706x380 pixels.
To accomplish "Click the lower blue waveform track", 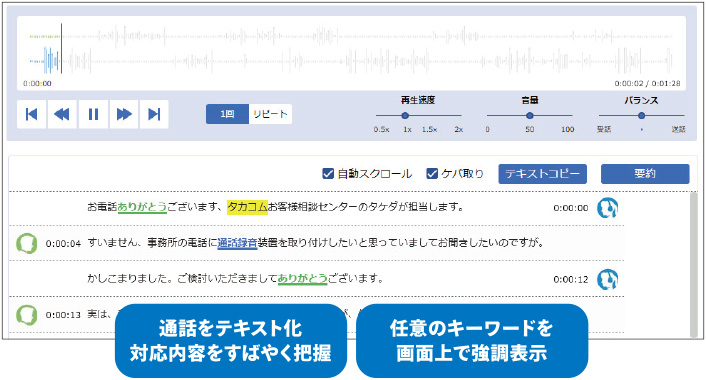I will [351, 61].
